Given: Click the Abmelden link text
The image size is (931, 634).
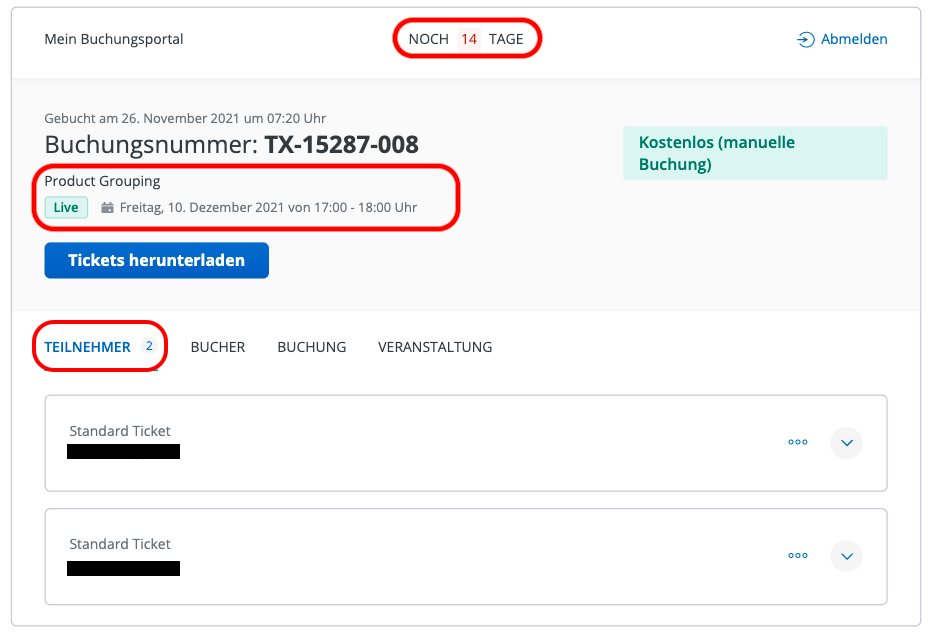Looking at the screenshot, I should (x=854, y=40).
